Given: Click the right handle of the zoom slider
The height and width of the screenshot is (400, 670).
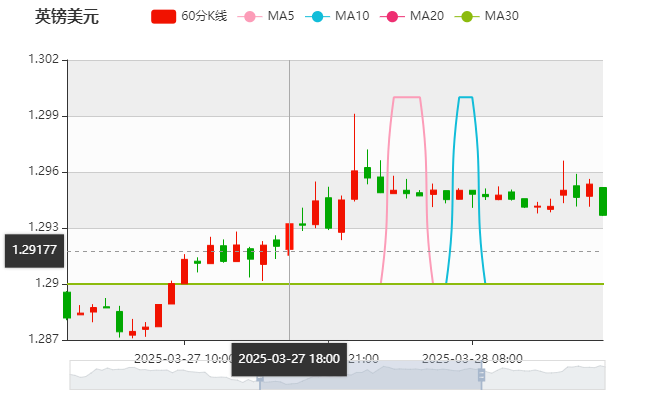Looking at the screenshot, I should [x=484, y=375].
